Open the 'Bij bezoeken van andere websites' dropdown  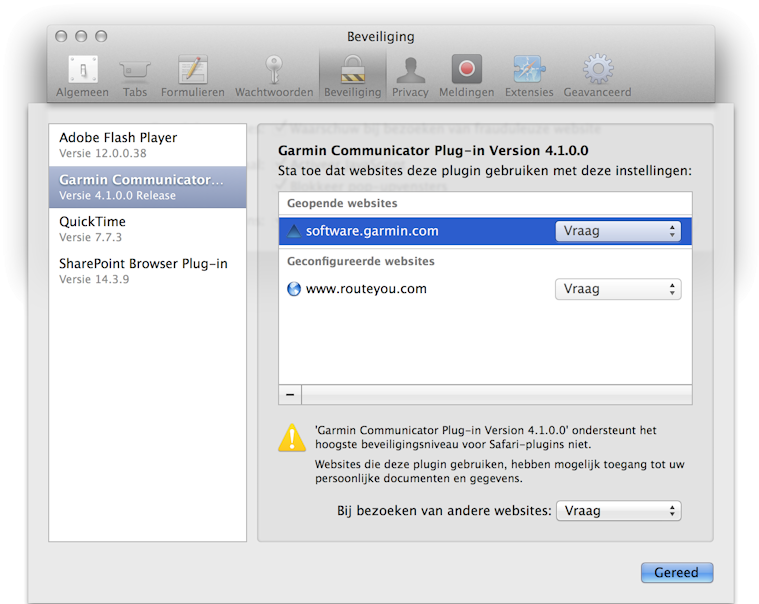[x=619, y=511]
